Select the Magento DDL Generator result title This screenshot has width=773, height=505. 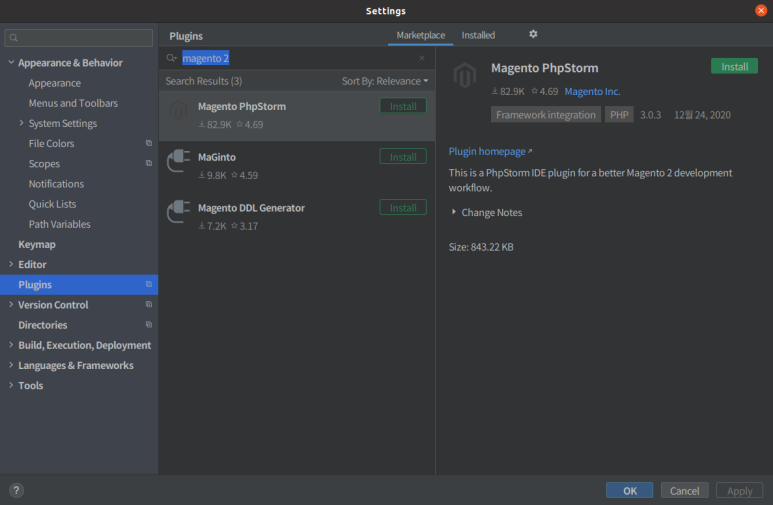[251, 208]
